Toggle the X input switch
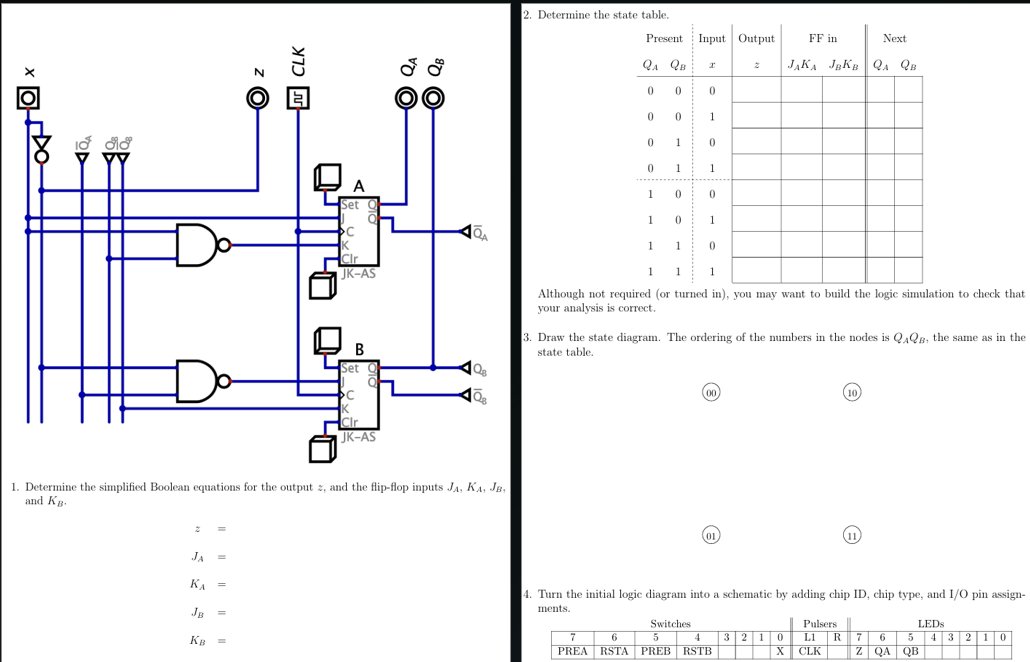1030x662 pixels. 27,97
